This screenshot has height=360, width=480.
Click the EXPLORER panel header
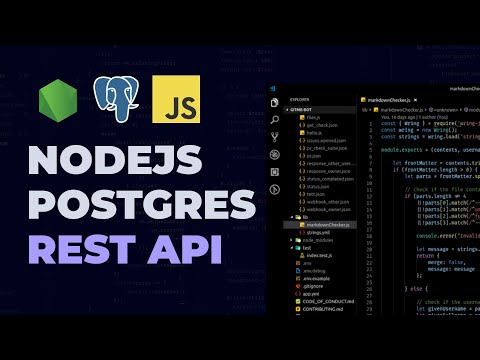click(299, 100)
